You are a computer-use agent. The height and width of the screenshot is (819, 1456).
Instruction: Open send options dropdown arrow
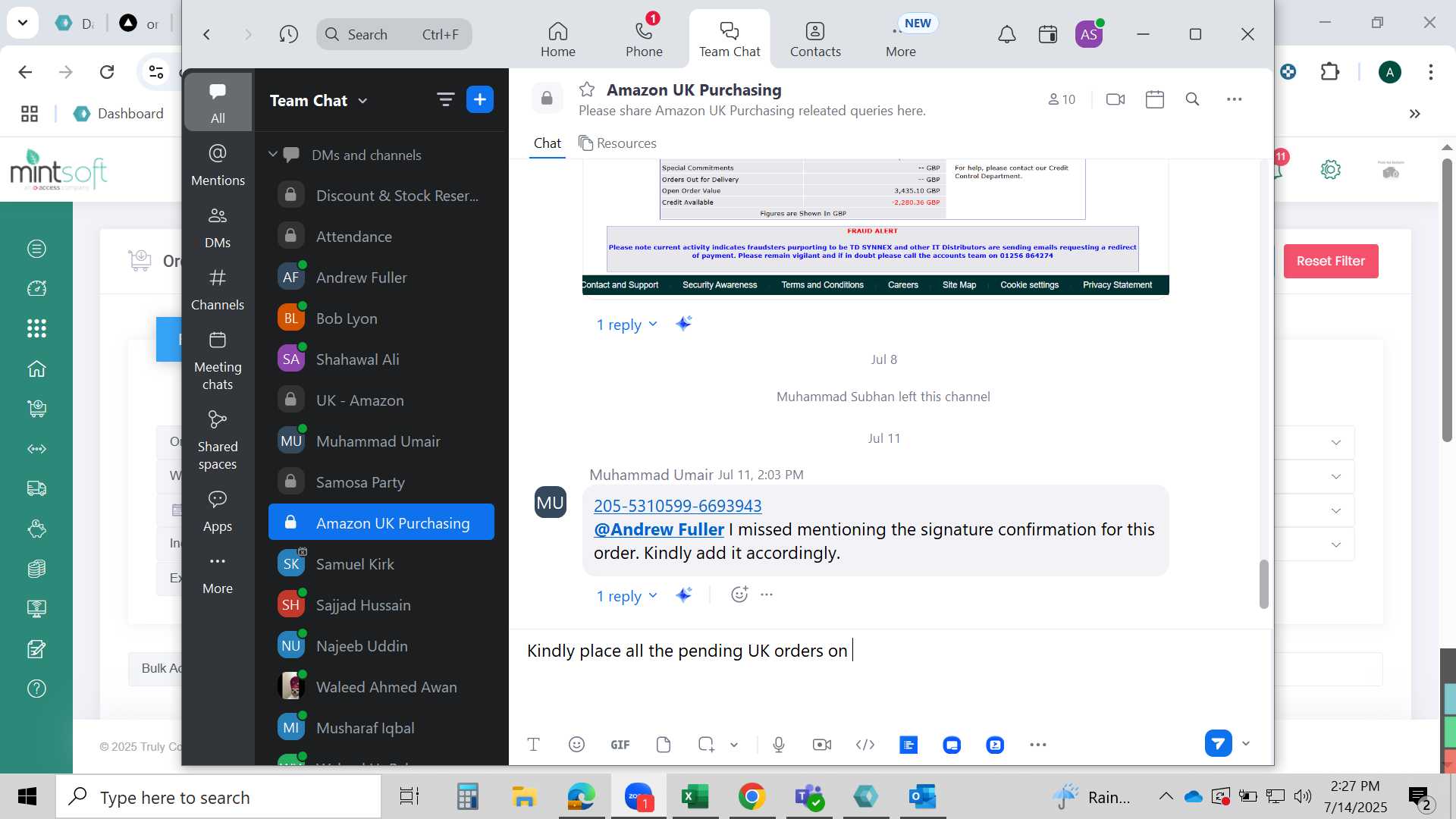tap(1245, 743)
